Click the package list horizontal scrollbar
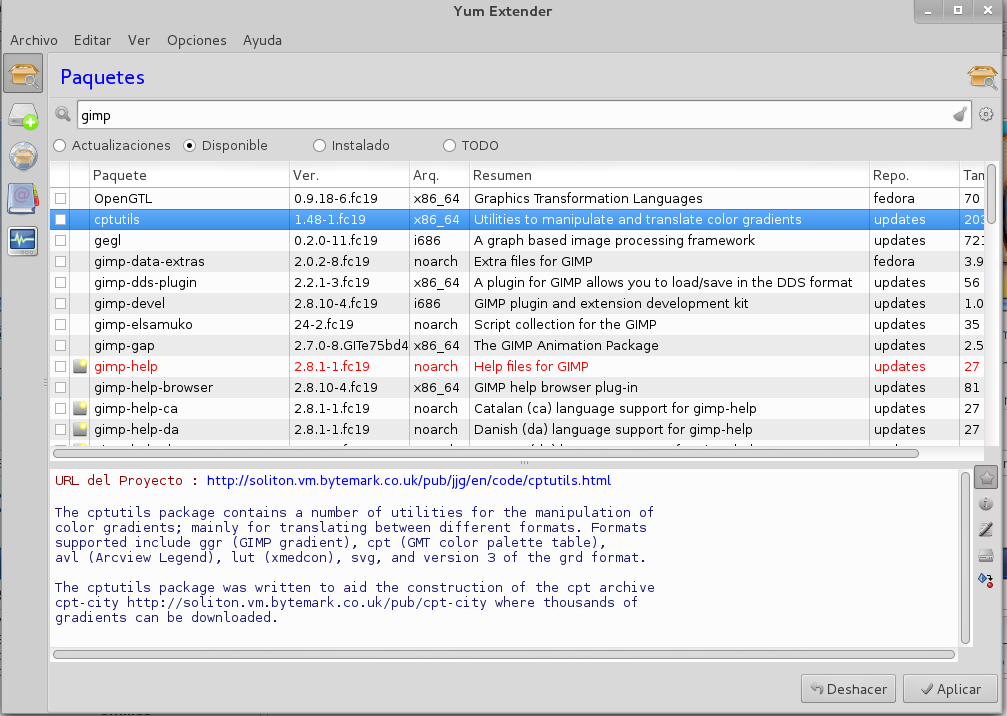Image resolution: width=1007 pixels, height=716 pixels. [x=486, y=453]
